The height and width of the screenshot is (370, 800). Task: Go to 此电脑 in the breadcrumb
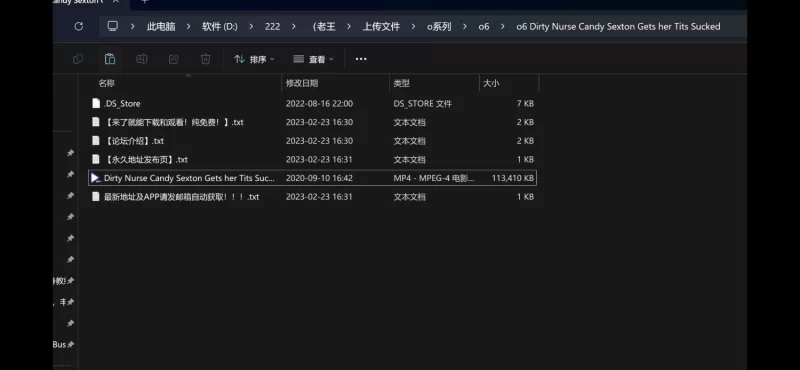(161, 27)
